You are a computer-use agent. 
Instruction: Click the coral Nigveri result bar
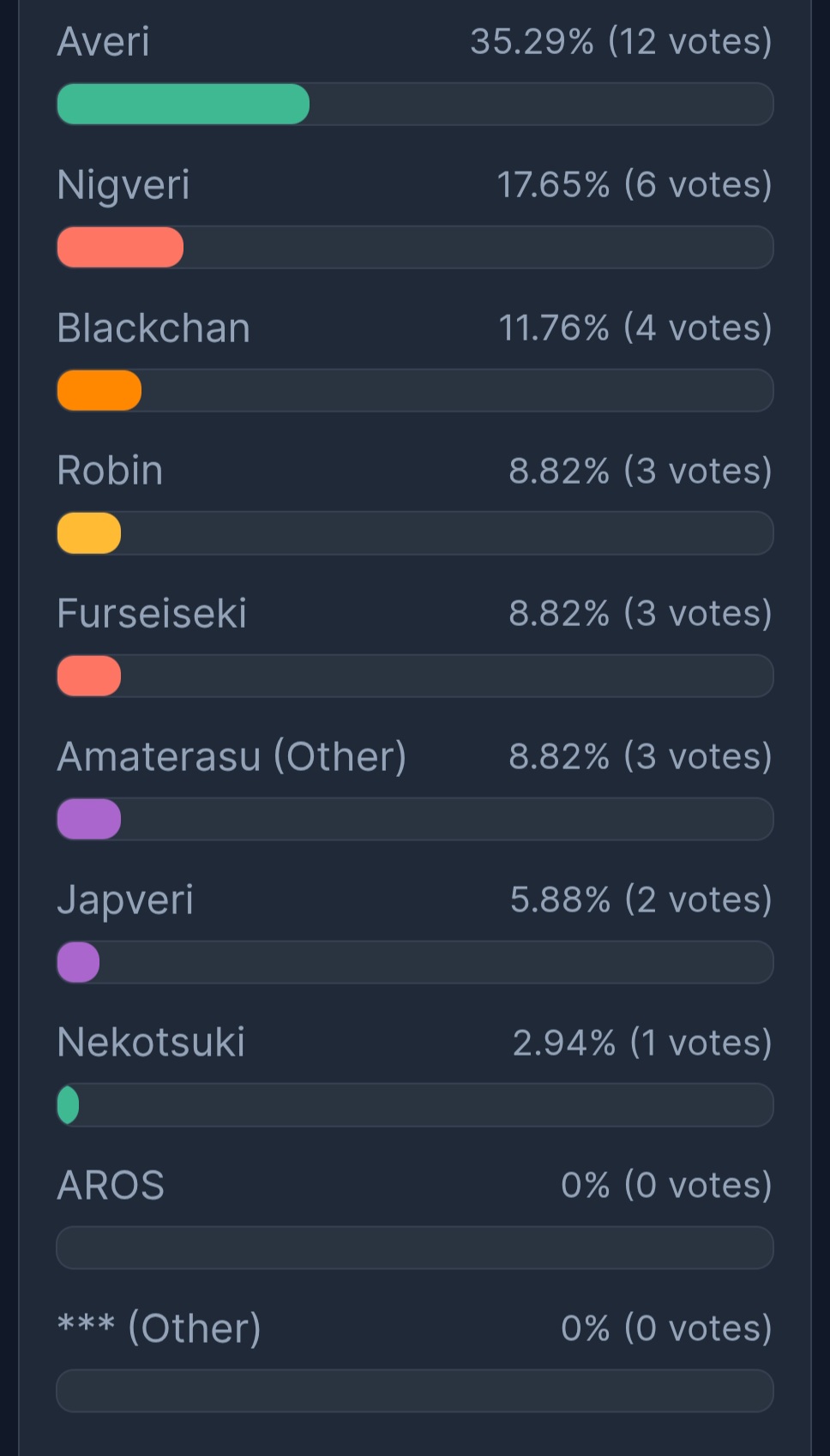(x=120, y=248)
